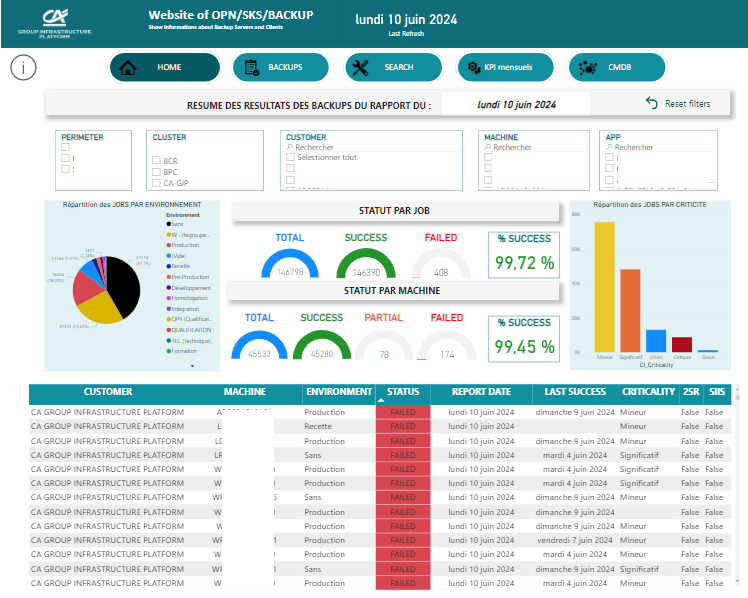Tick the last PERIMETER checkbox

pos(65,169)
